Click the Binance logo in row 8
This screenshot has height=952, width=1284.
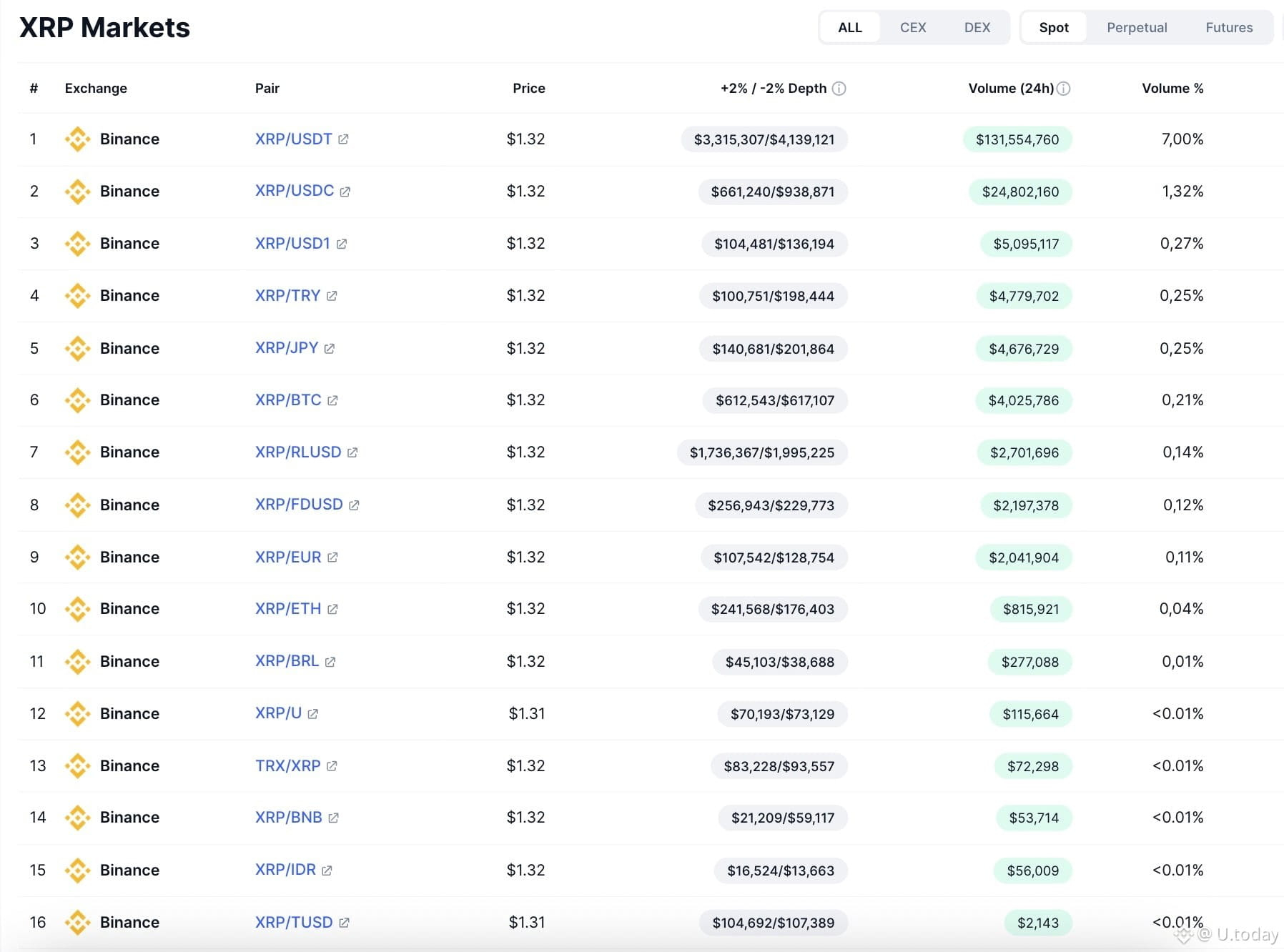point(77,505)
